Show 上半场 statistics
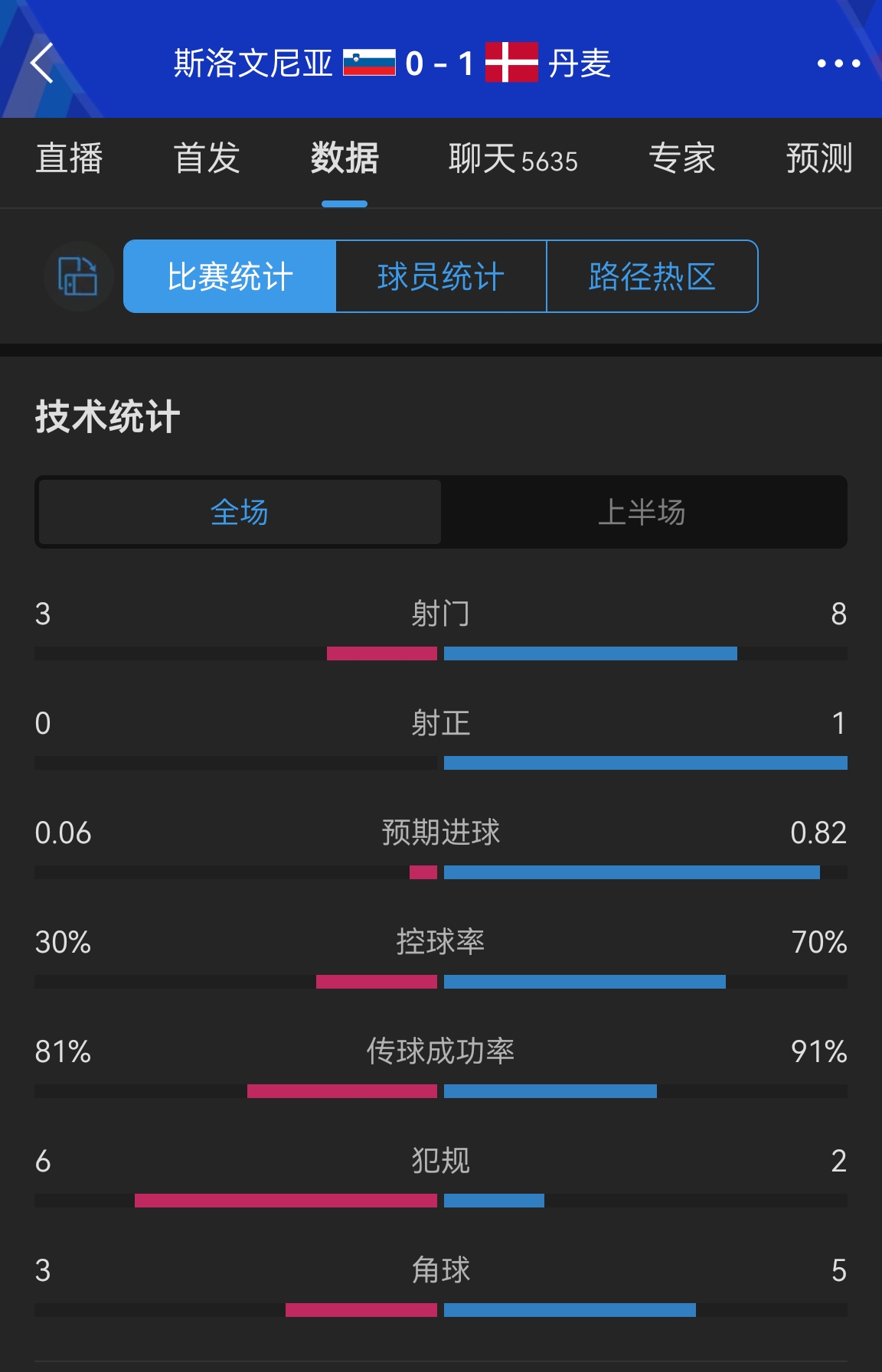Screen dimensions: 882x1372 coord(642,512)
